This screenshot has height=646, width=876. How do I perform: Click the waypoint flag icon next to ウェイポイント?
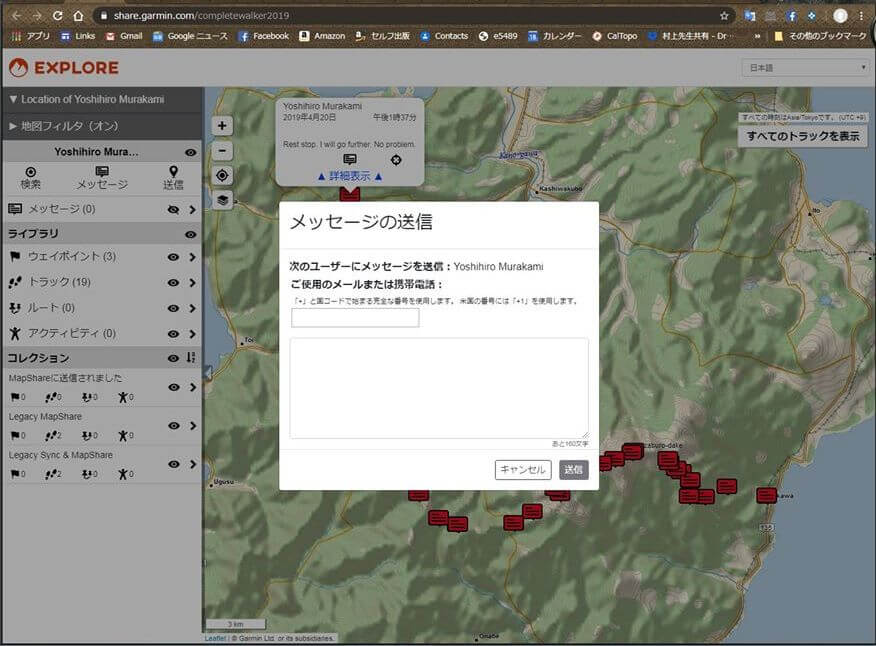click(15, 256)
